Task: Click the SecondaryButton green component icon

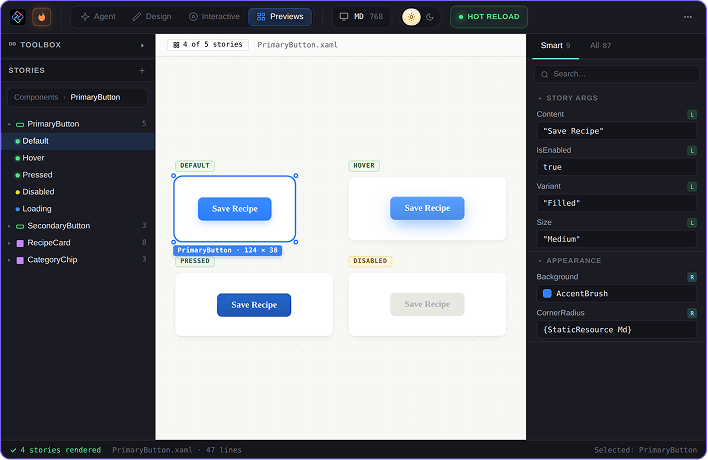Action: (20, 226)
